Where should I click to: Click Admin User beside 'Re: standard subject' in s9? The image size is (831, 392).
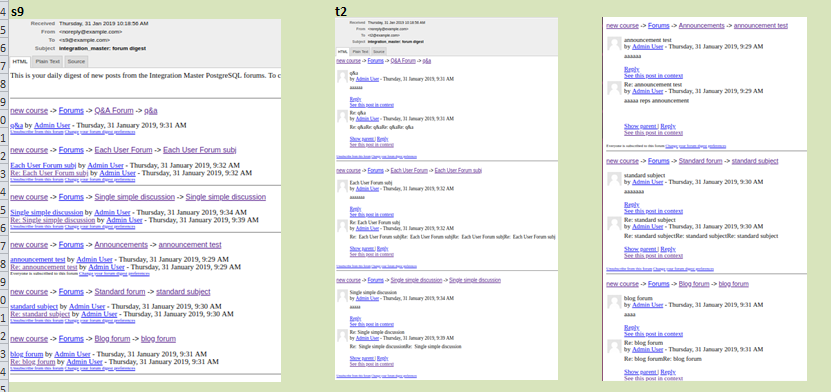point(99,314)
